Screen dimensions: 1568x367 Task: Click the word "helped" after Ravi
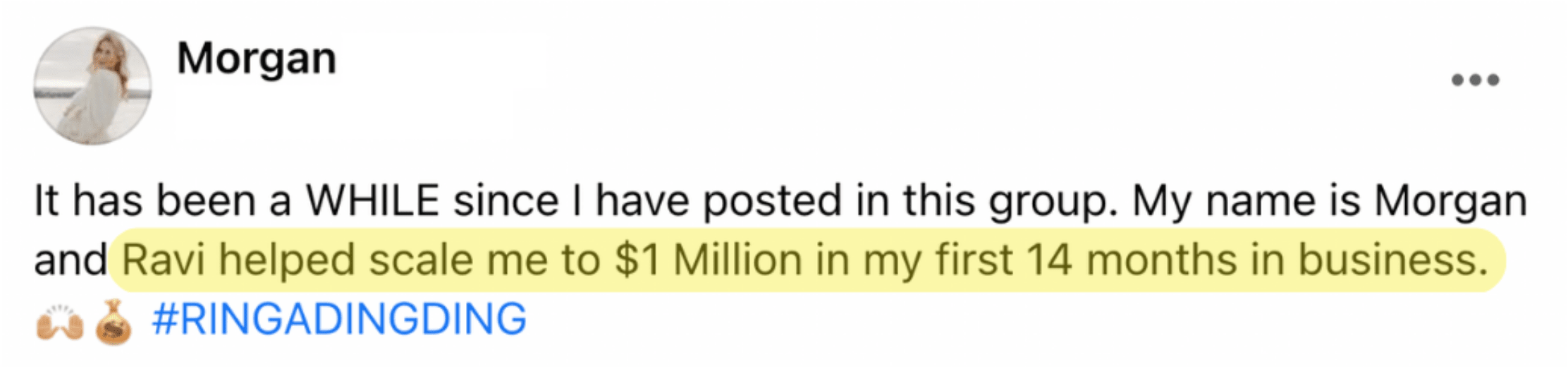point(288,261)
